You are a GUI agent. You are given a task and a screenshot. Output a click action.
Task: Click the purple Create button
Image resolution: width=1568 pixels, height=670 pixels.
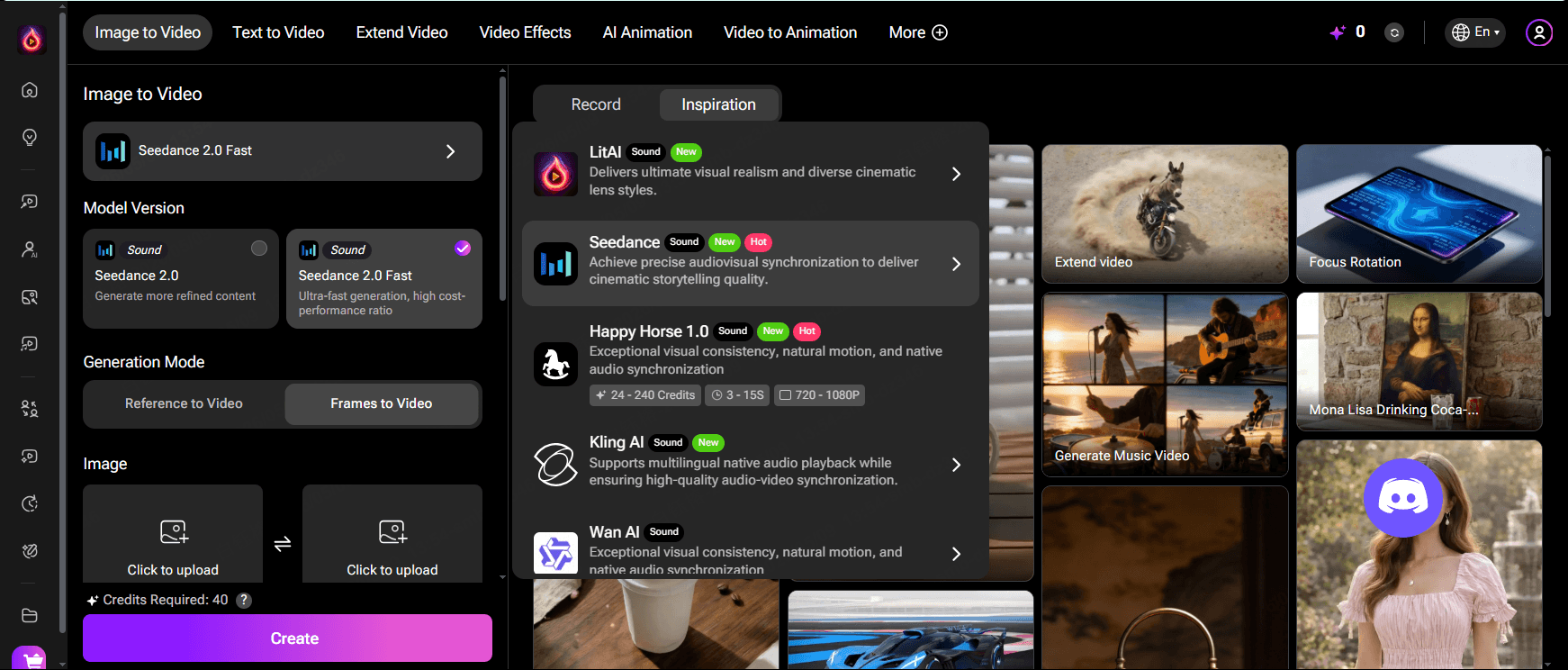click(287, 638)
